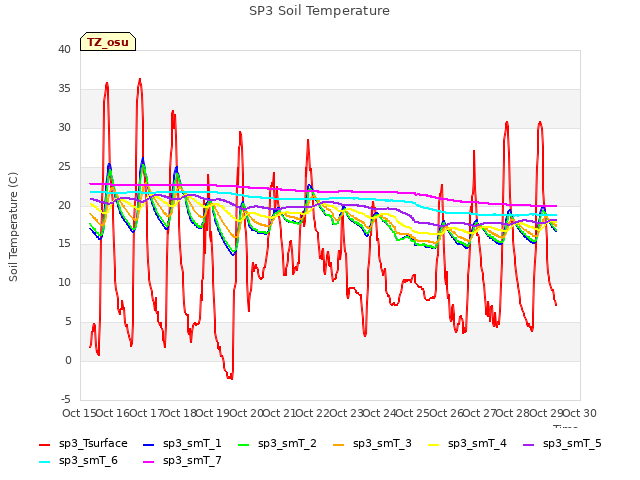Screen dimensions: 640x480
Task: Click the 25 y-axis tick label
Action: coord(64,167)
